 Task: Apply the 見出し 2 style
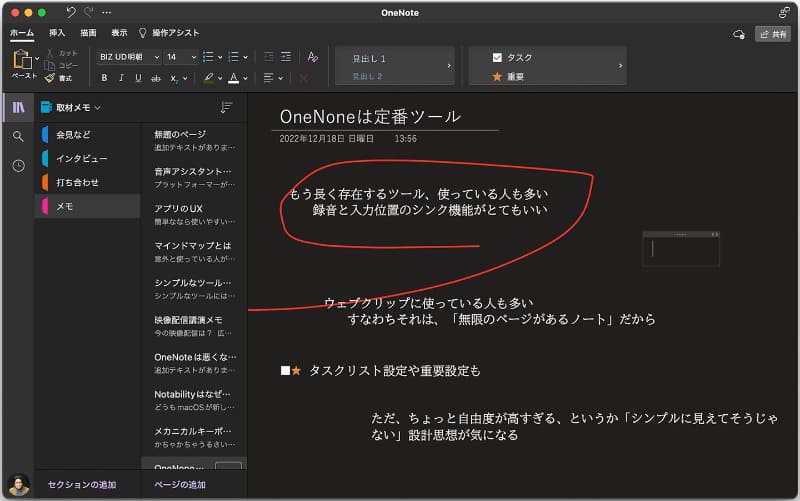[367, 77]
